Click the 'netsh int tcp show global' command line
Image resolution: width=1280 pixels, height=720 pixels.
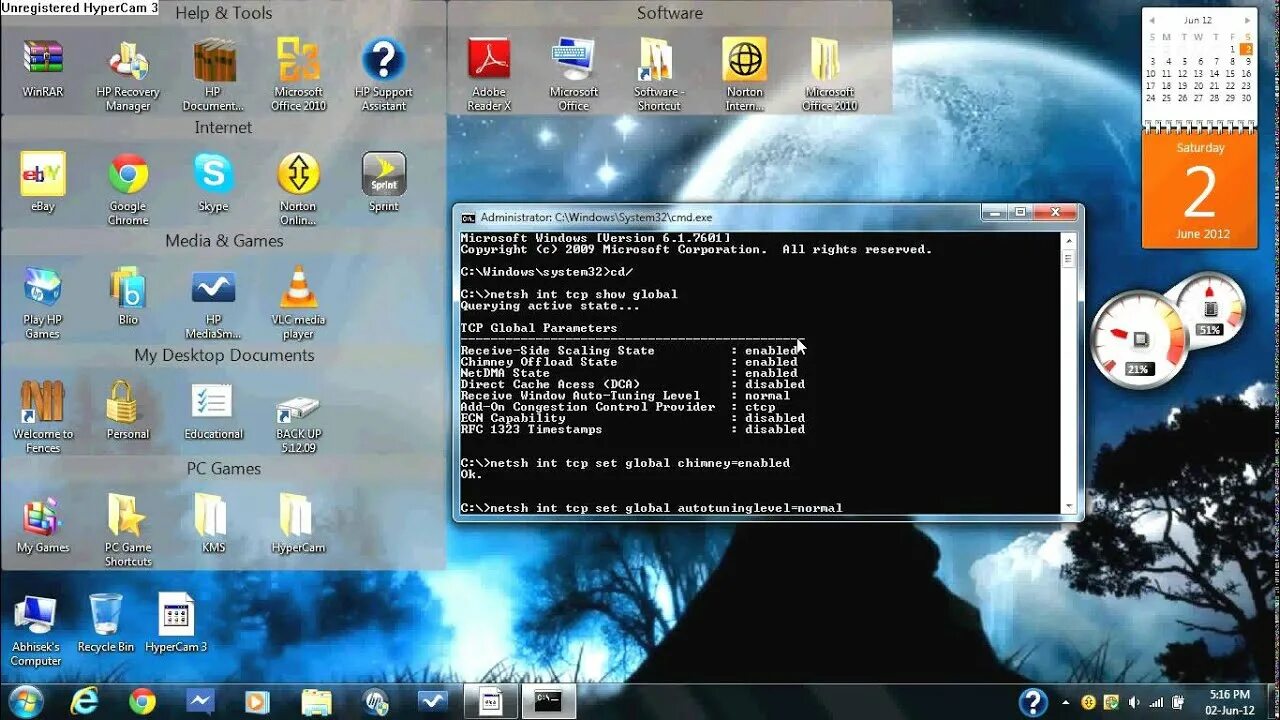pos(569,294)
